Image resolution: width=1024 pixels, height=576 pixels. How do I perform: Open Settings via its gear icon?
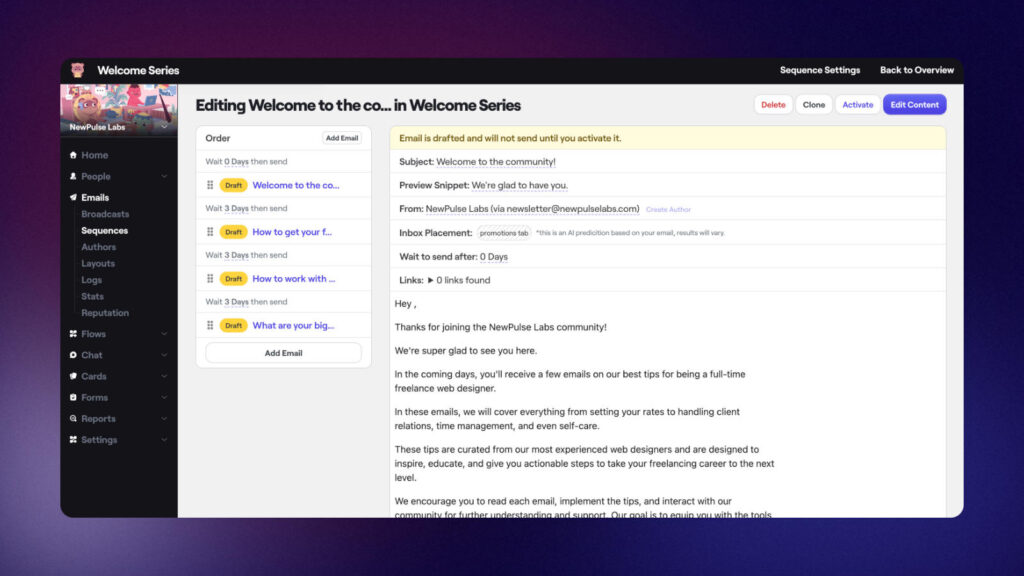(72, 438)
